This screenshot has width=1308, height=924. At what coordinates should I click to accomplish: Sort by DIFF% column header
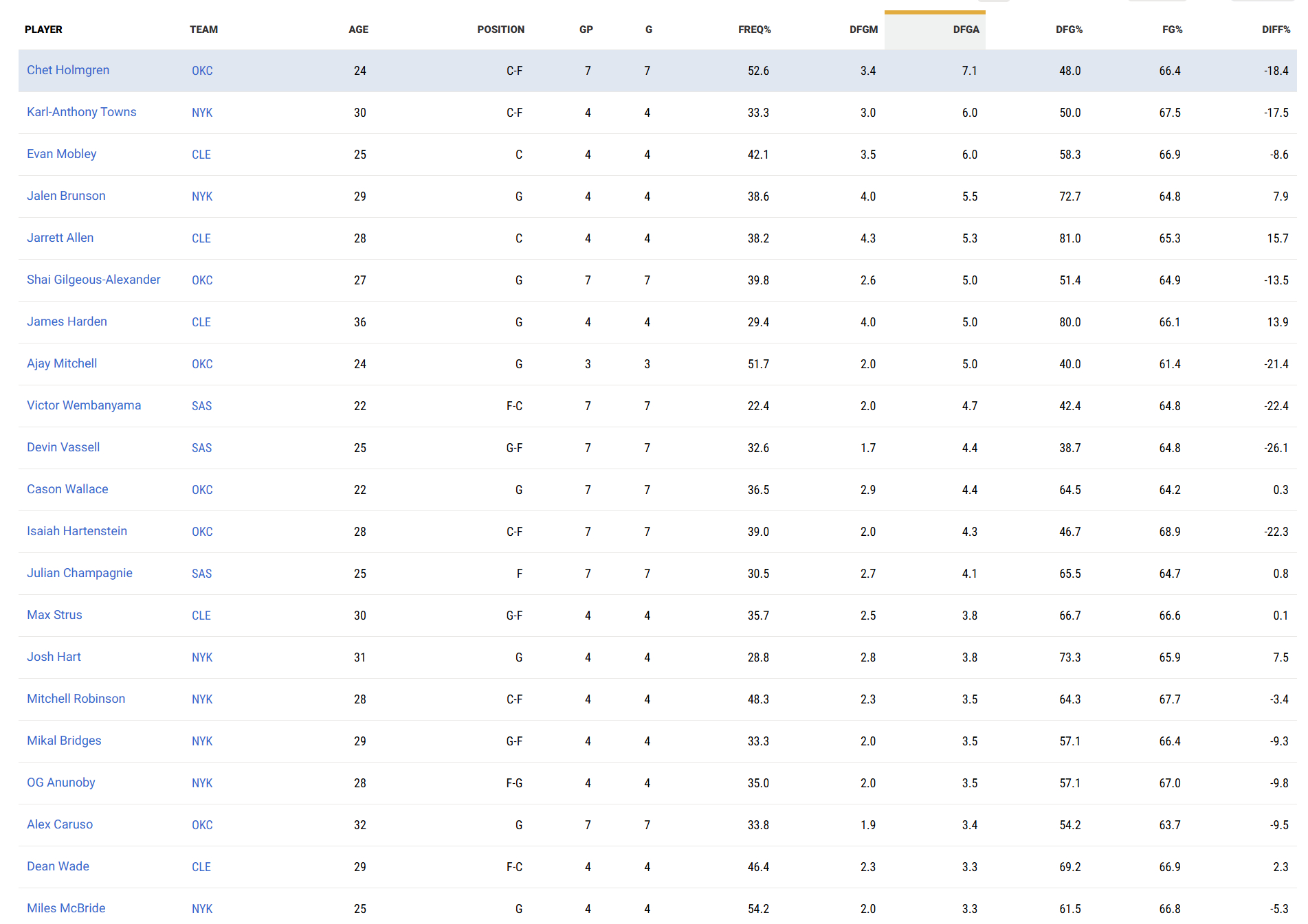point(1276,30)
